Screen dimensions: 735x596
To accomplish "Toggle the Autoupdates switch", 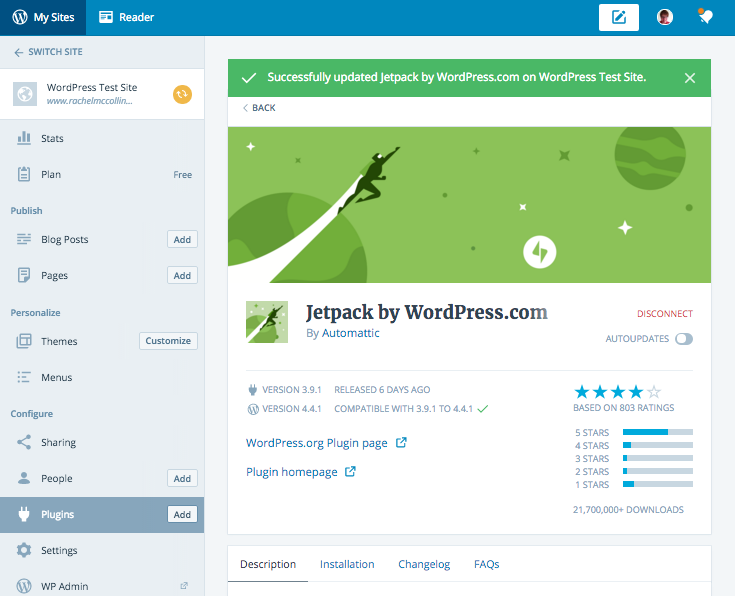I will [684, 339].
